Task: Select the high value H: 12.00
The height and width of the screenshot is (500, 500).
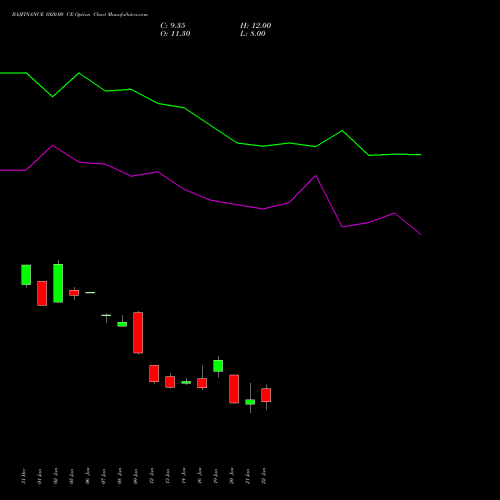Action: click(x=256, y=26)
